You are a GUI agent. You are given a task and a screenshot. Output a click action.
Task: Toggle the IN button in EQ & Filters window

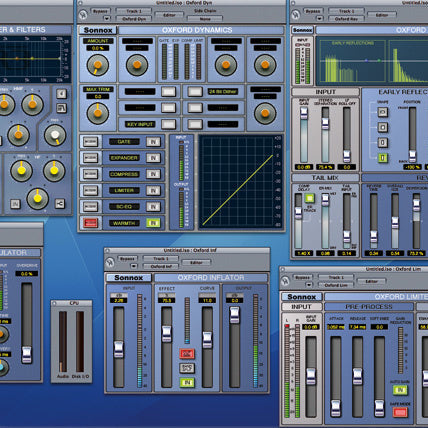[x=15, y=203]
